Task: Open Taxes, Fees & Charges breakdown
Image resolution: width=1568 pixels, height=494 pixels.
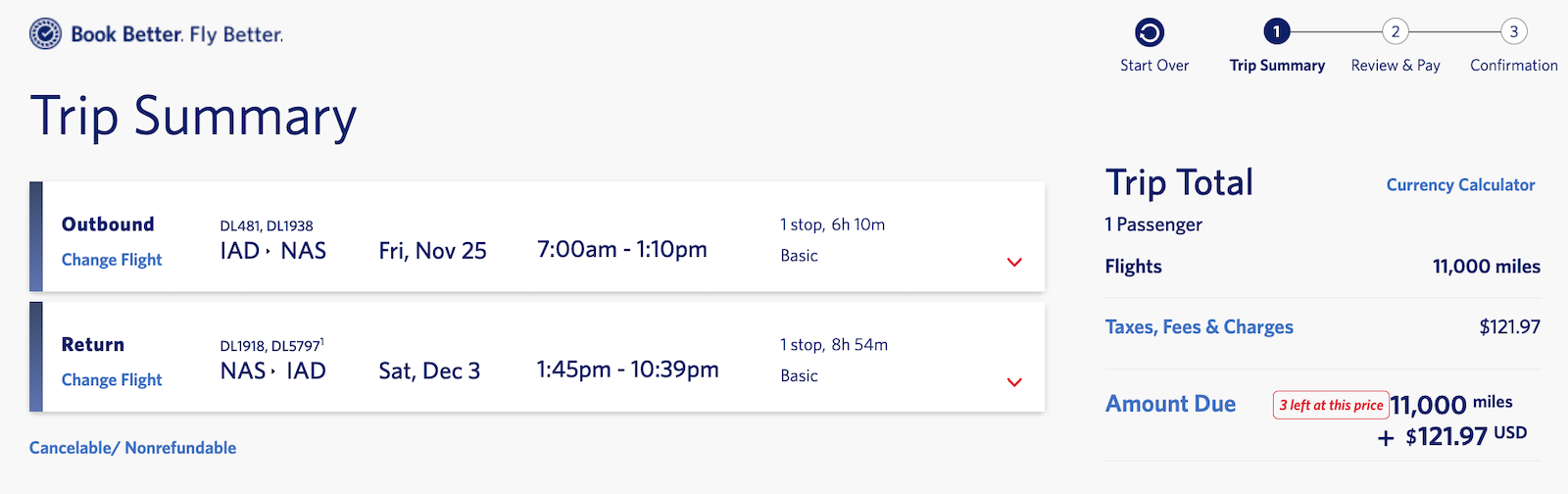Action: (x=1199, y=327)
